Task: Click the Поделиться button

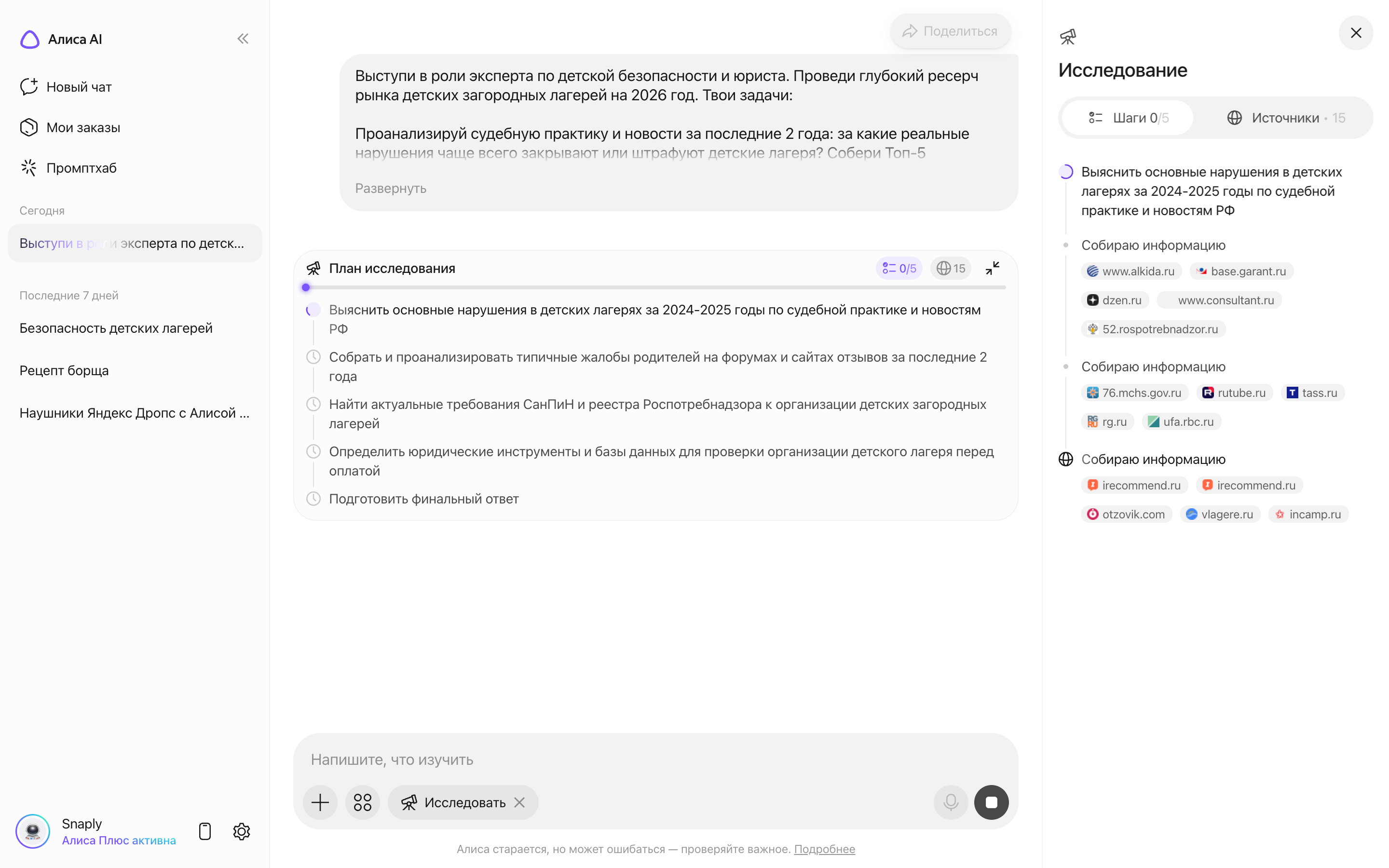Action: click(x=951, y=31)
